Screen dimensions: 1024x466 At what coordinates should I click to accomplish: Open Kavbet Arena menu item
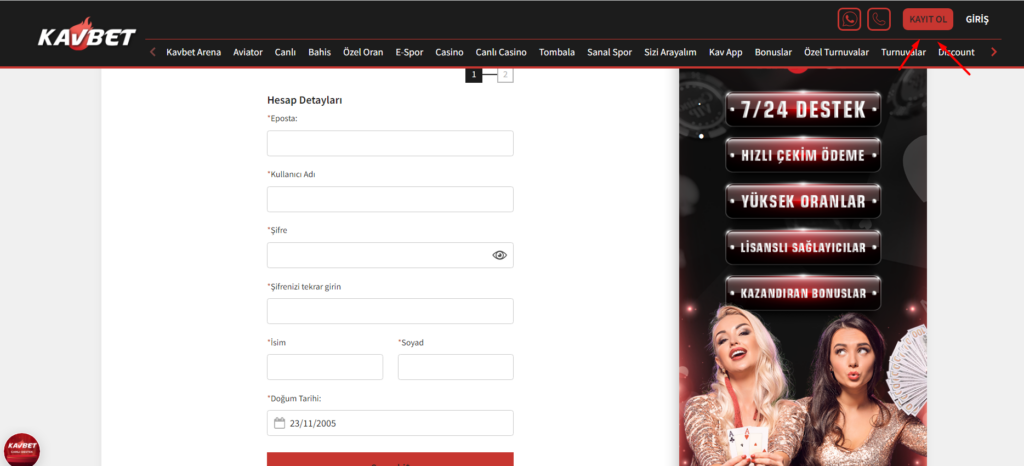tap(193, 52)
